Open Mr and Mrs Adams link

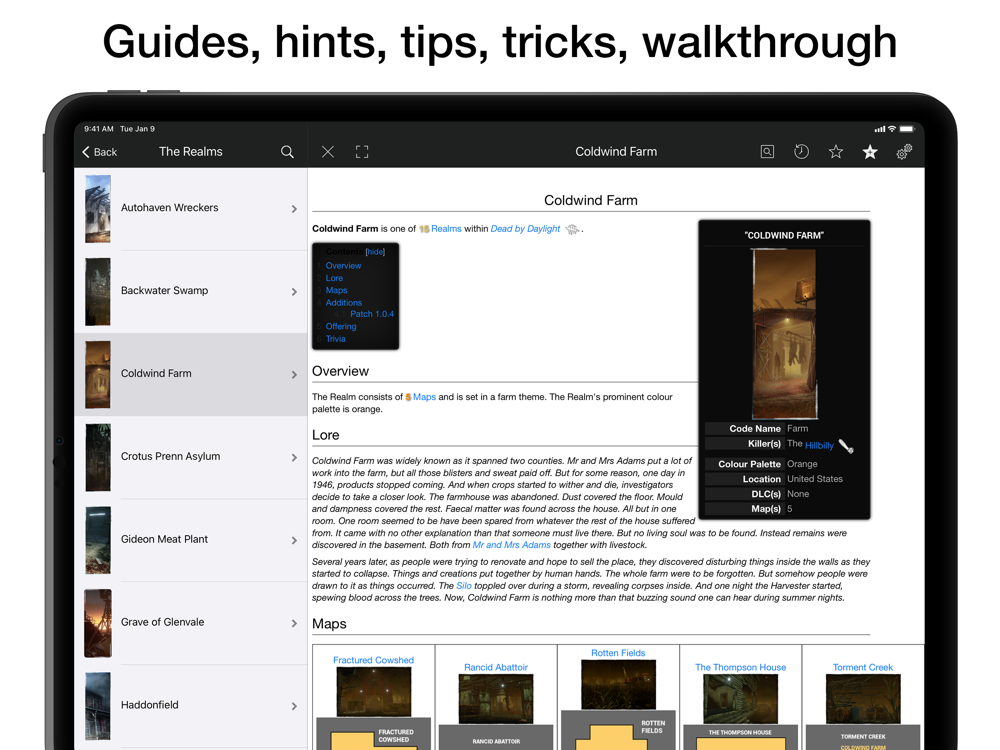click(511, 545)
